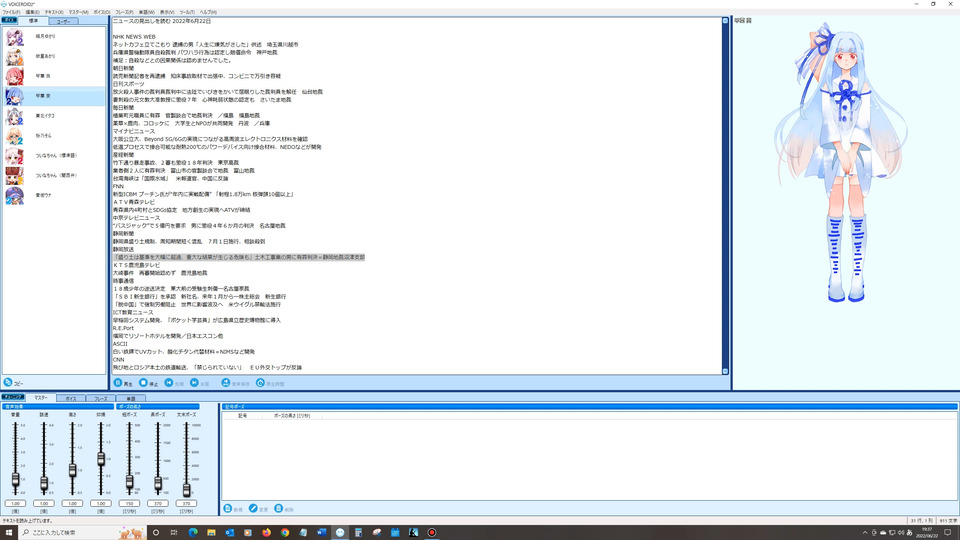This screenshot has width=960, height=540.
Task: Select the 琴葉 茜 voice avatar
Action: coord(15,76)
